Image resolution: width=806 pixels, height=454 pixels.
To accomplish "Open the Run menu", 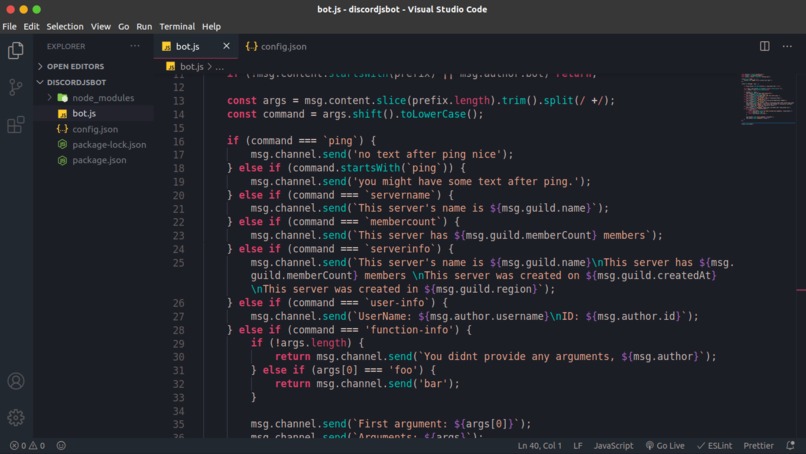I will click(144, 26).
